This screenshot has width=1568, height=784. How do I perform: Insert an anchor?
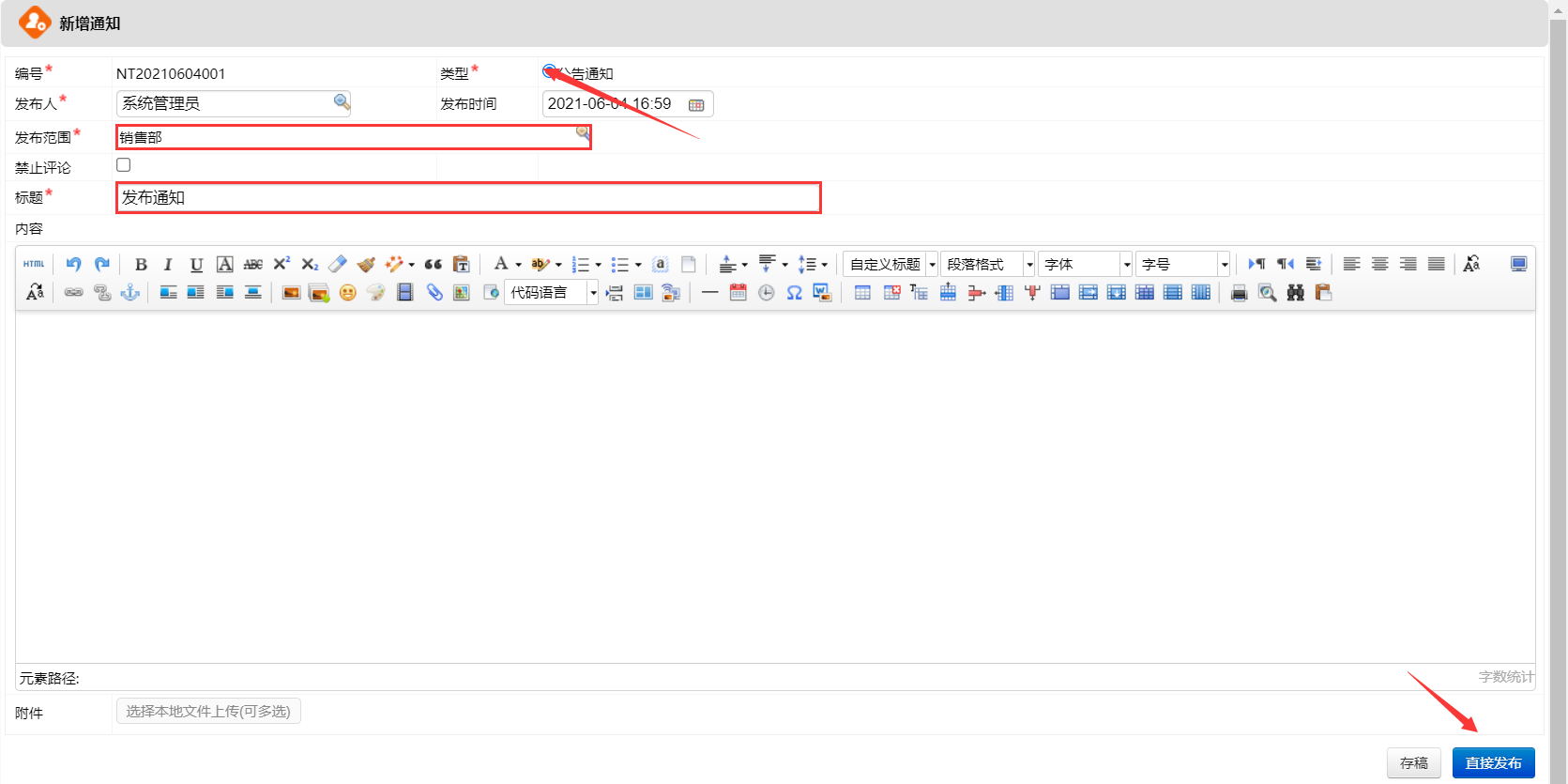tap(130, 292)
